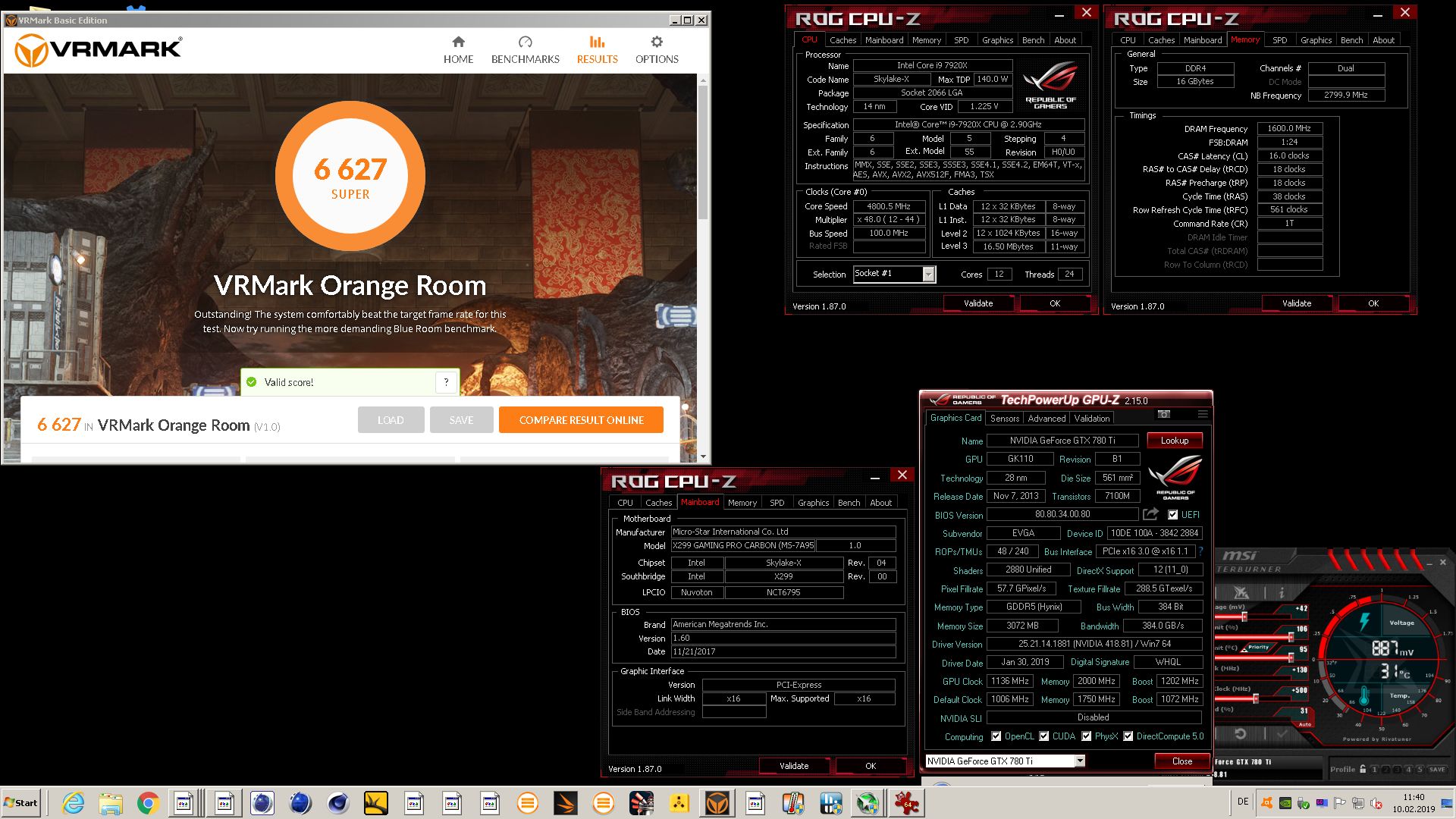This screenshot has height=819, width=1456.
Task: Open the RESULTS section in VRMark
Action: pos(597,50)
